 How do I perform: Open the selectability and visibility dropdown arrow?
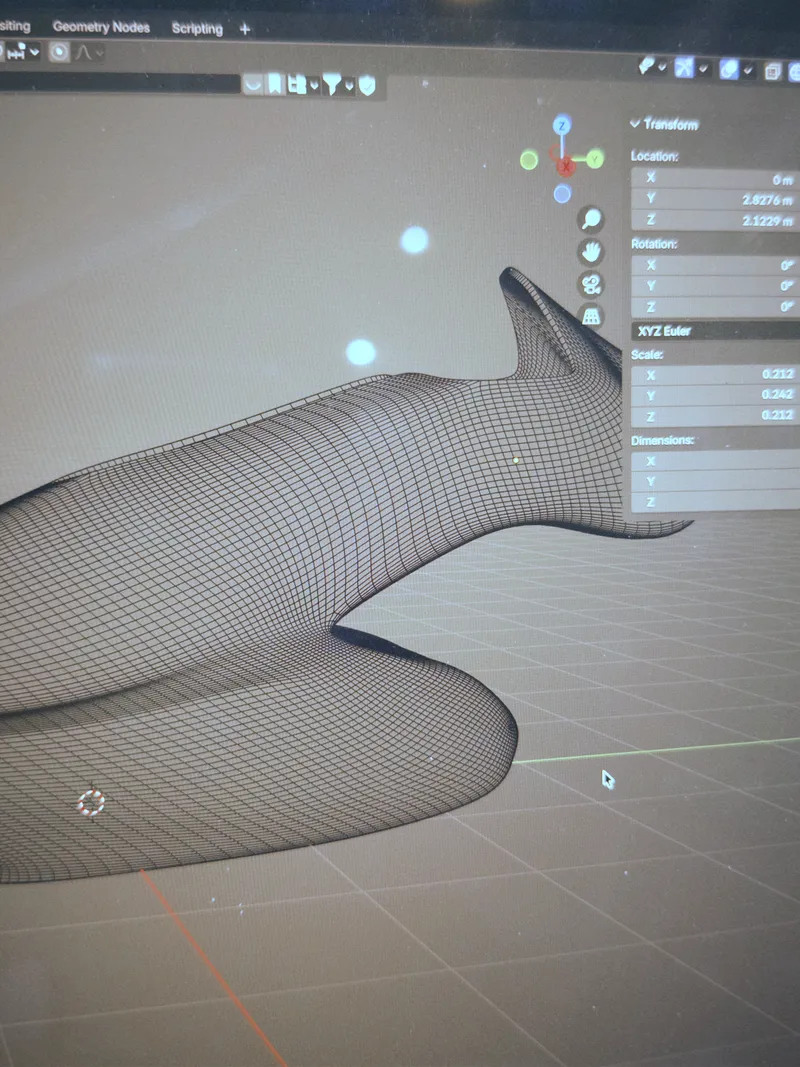click(x=662, y=67)
